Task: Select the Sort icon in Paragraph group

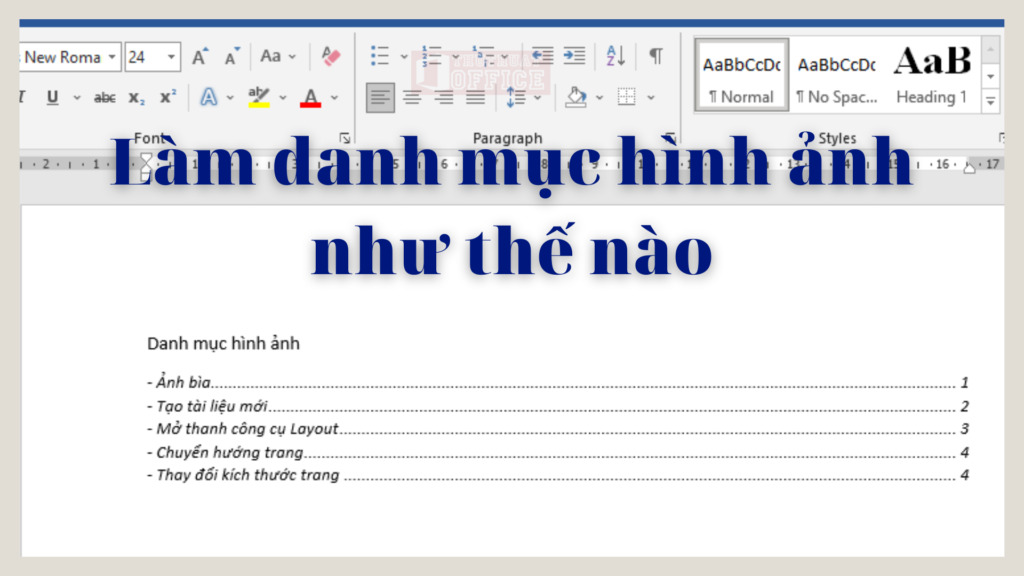Action: coord(614,57)
